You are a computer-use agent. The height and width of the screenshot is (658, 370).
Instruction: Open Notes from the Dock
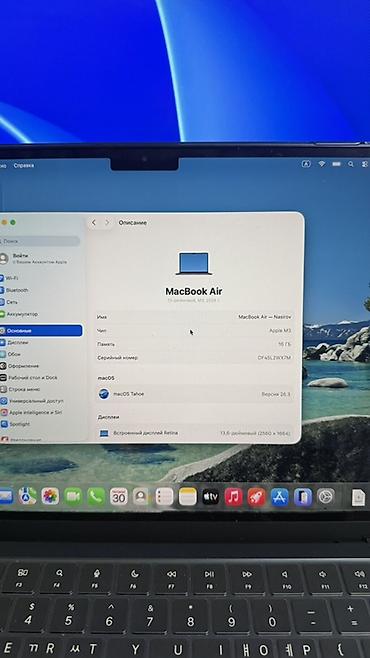click(188, 497)
